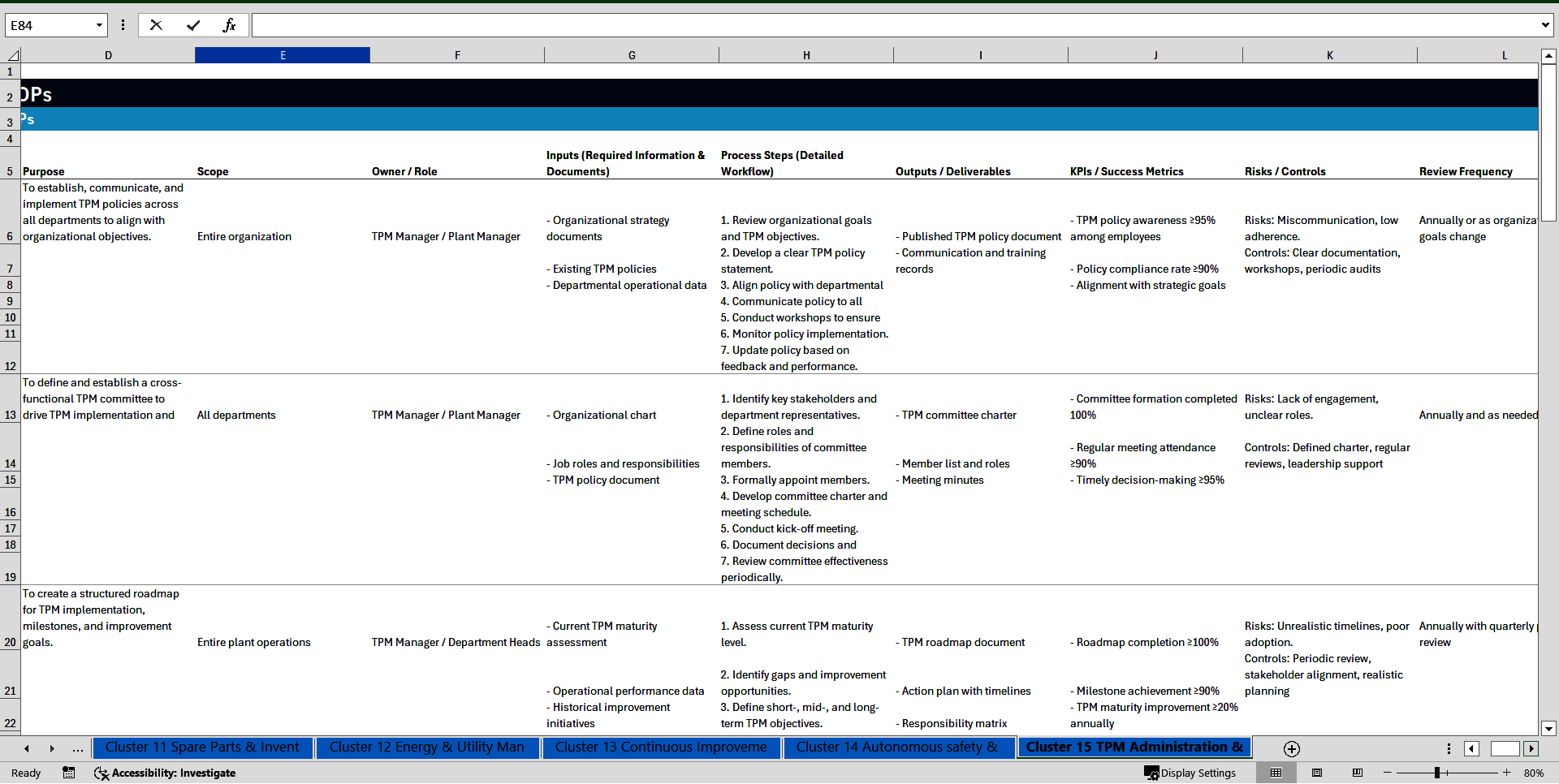1559x784 pixels.
Task: Switch to Cluster 12 Energy & Utility tab
Action: coord(427,747)
